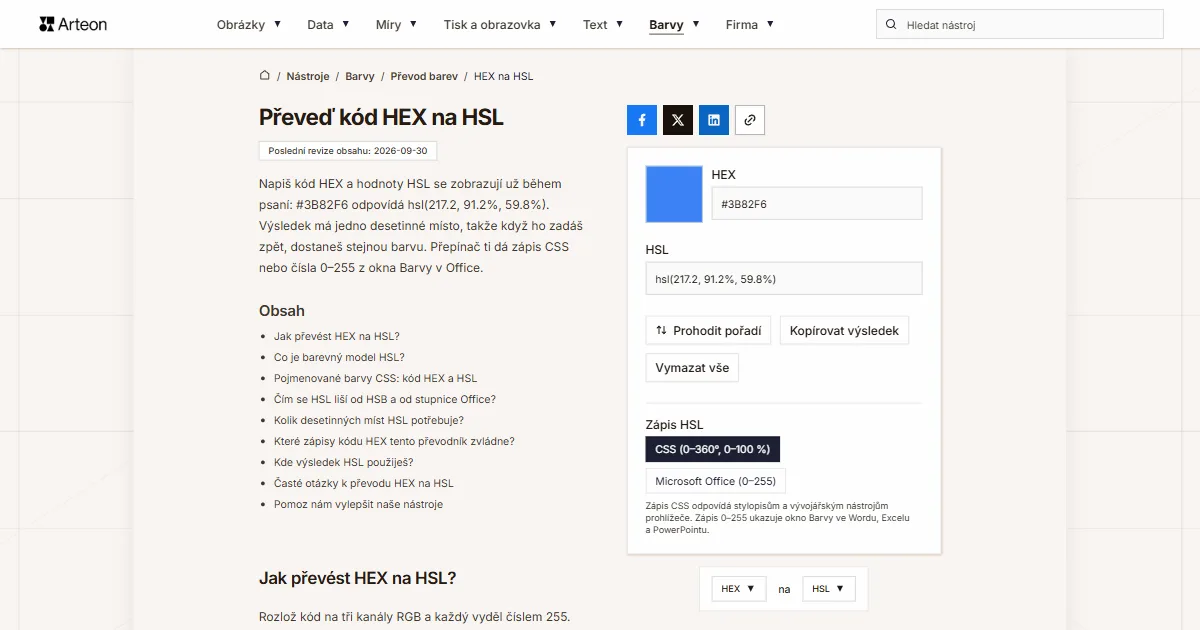This screenshot has width=1200, height=630.
Task: Click the 'Zápis HSL' label
Action: click(x=675, y=424)
